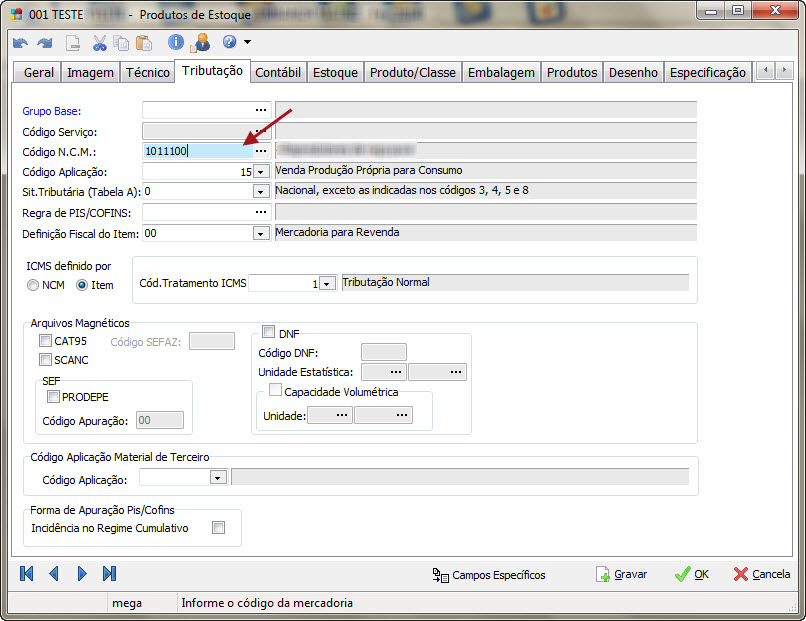Check the PRODEPE option
Viewport: 806px width, 621px height.
coord(53,397)
